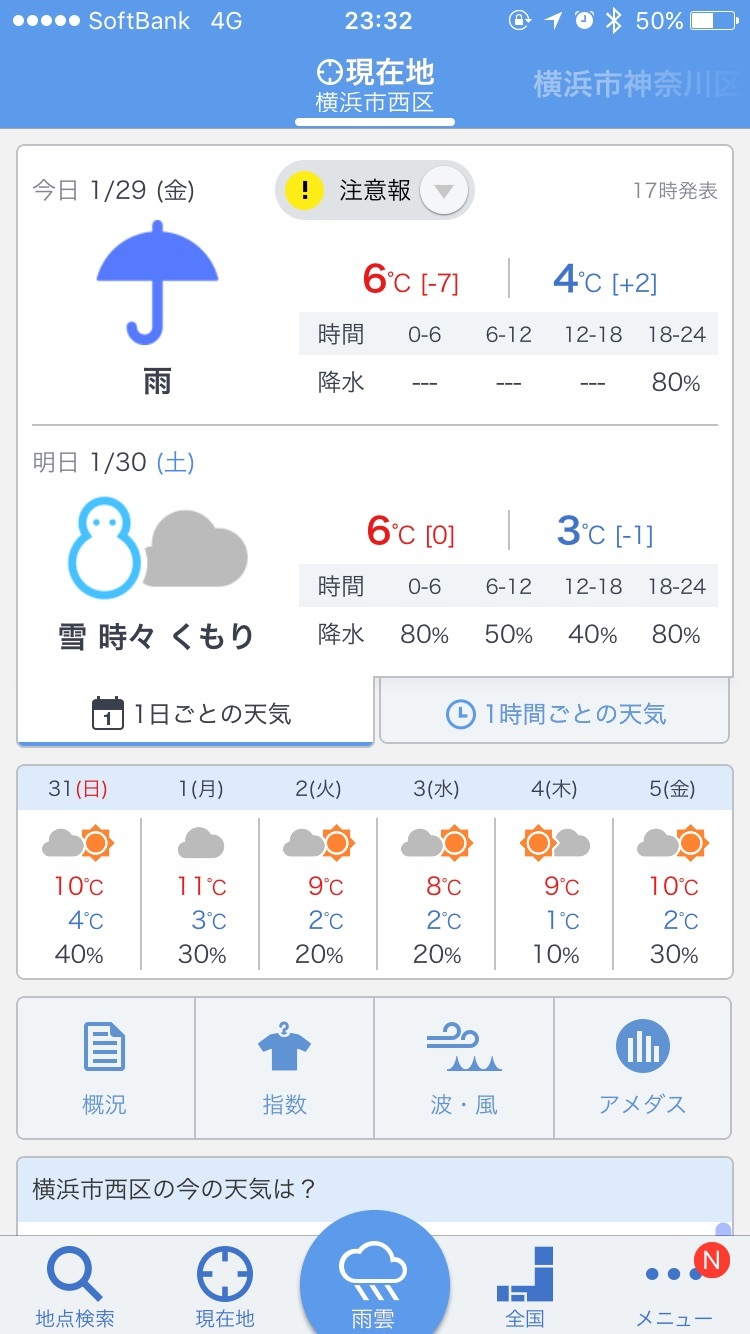Open the アメダス bar chart icon

tap(642, 1050)
